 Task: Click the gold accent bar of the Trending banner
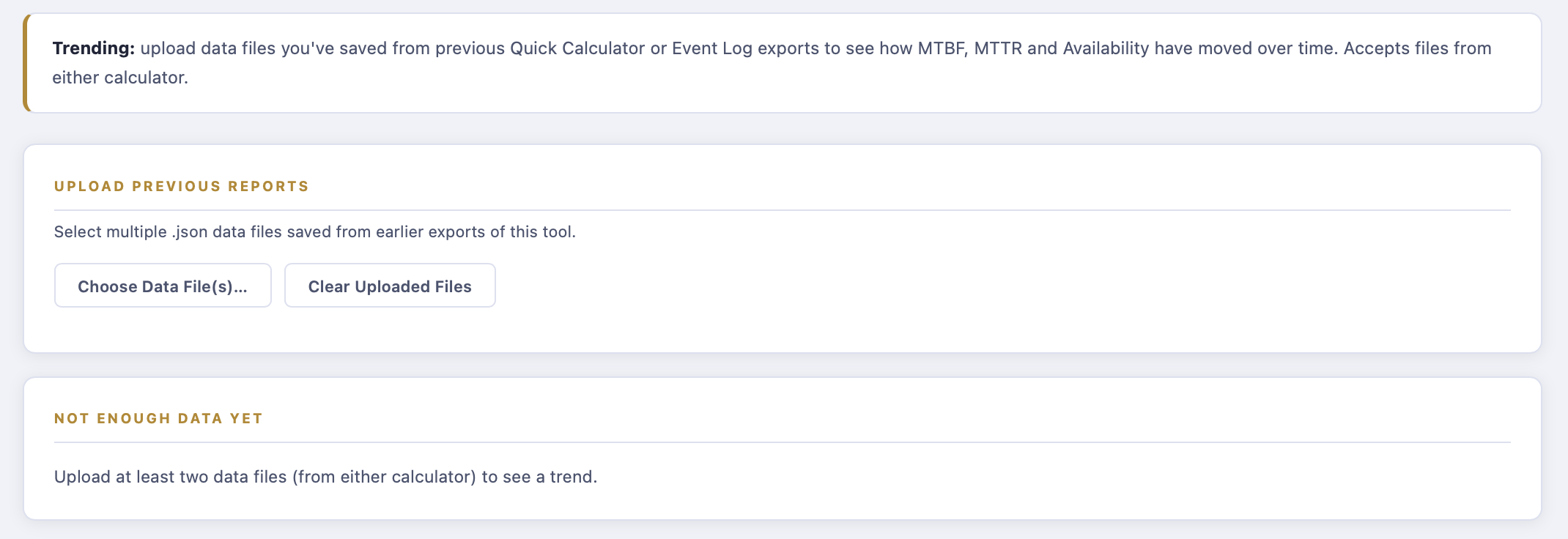pos(26,63)
